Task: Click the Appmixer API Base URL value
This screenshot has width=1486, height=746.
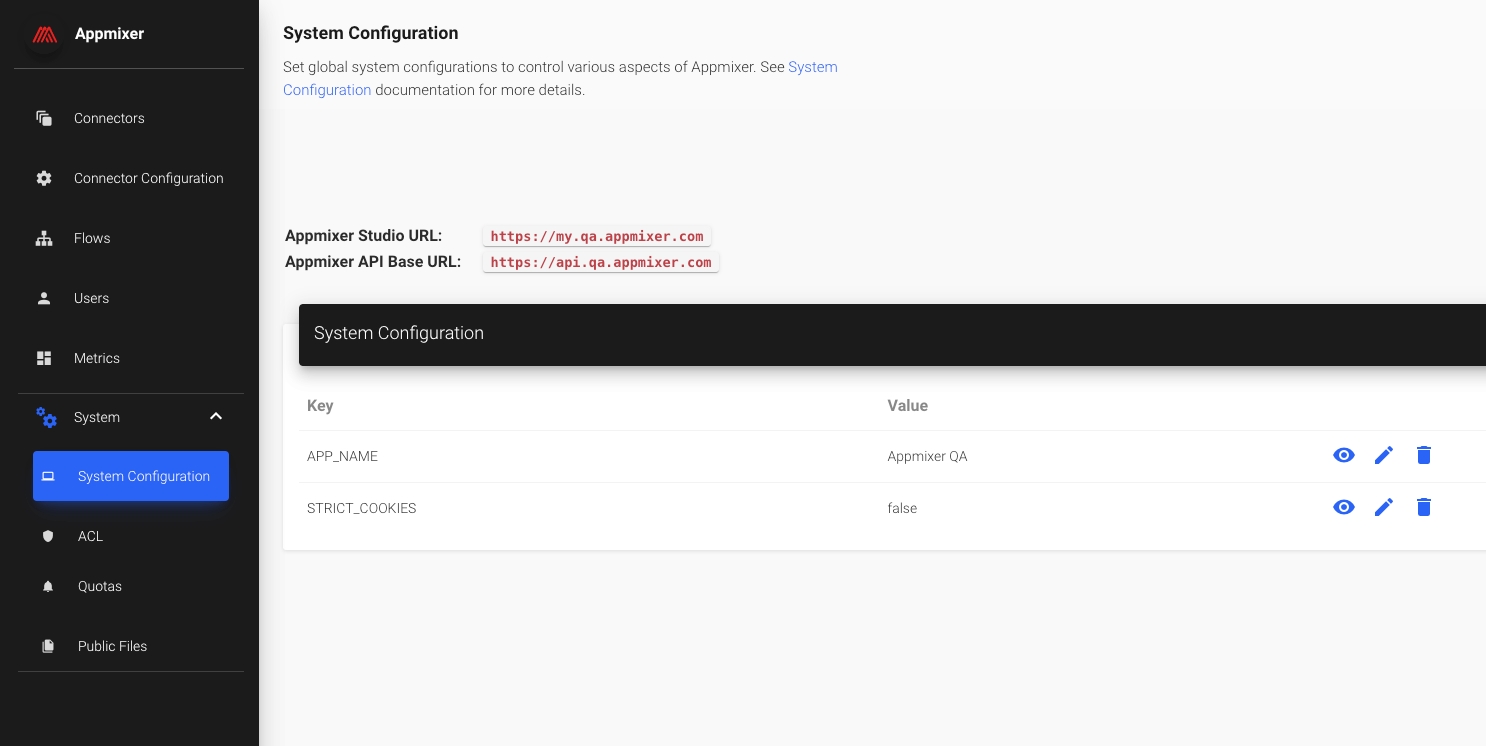Action: (x=601, y=263)
